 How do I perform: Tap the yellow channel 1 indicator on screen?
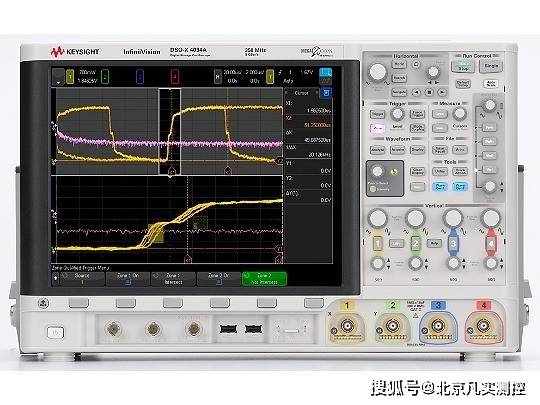[70, 76]
